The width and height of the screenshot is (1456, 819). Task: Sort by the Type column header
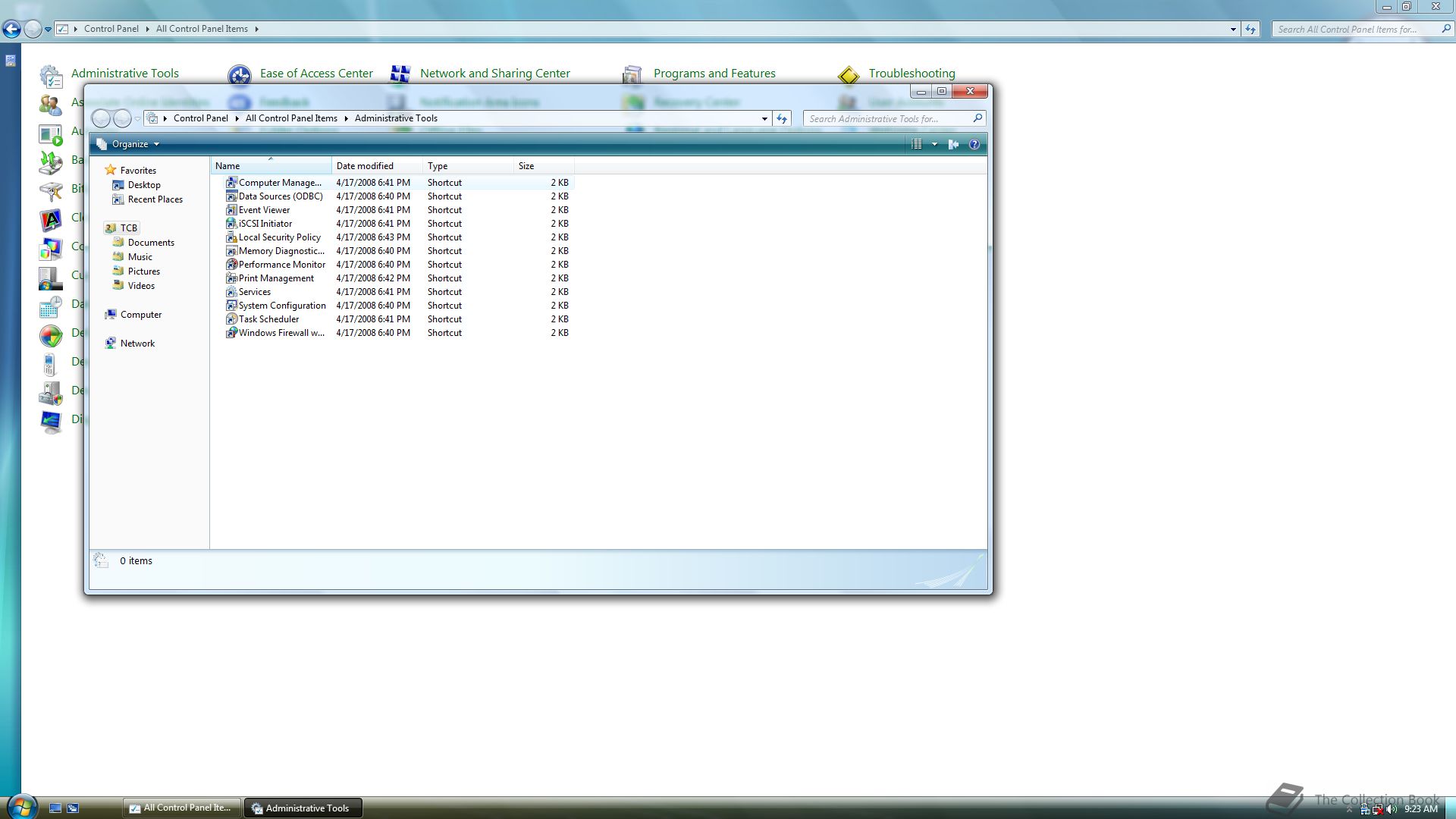tap(468, 166)
